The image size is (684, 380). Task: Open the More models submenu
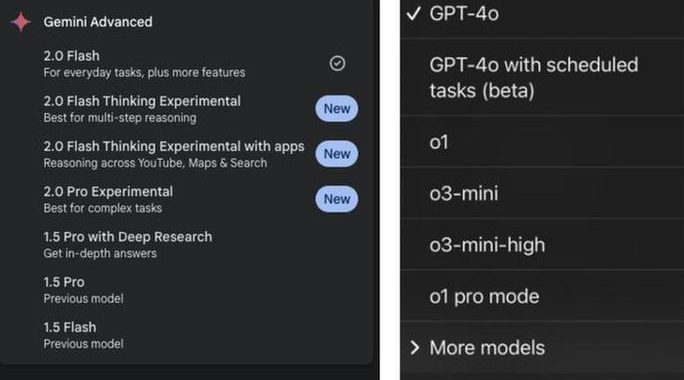click(542, 348)
